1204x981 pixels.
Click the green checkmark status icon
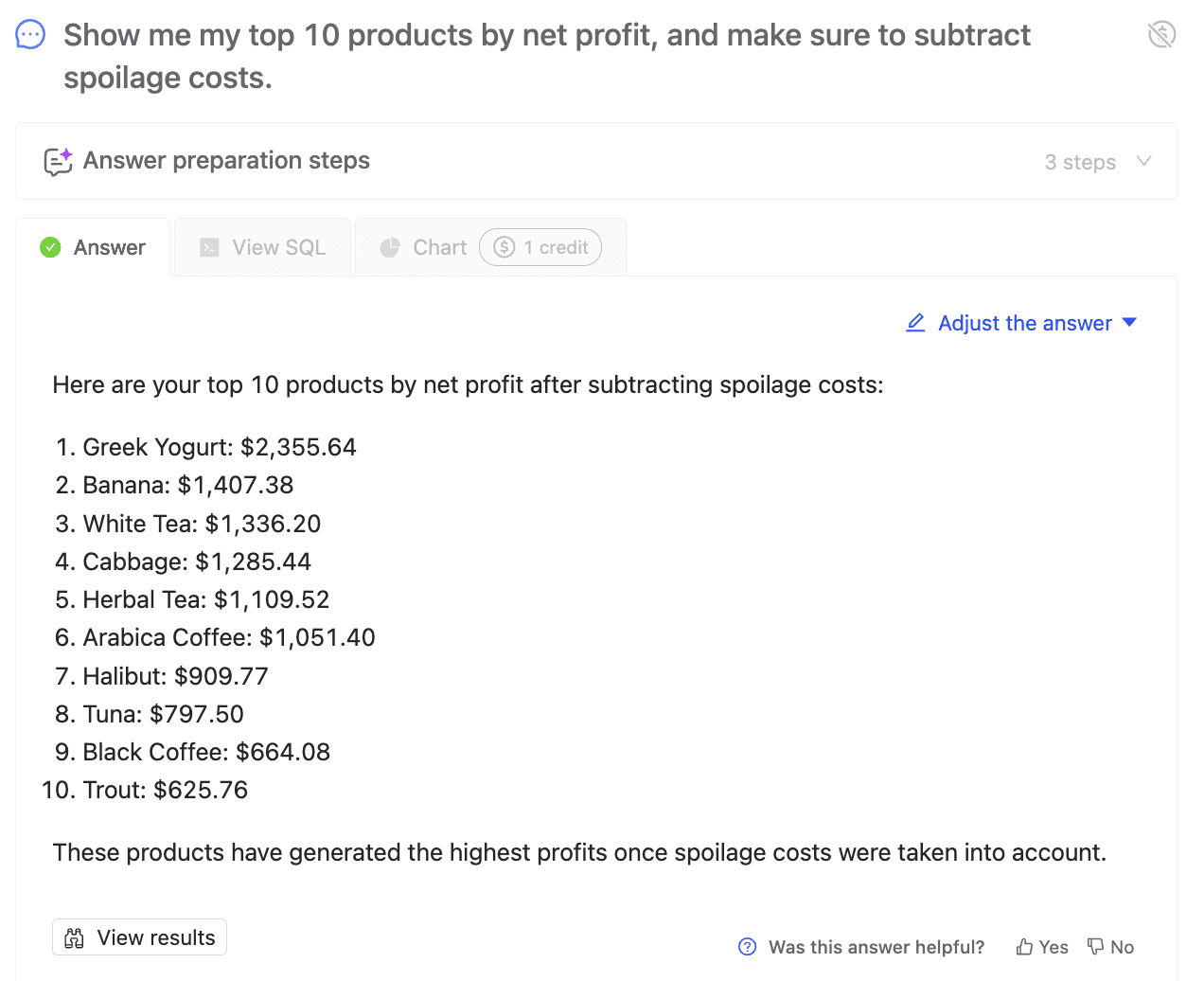coord(50,248)
